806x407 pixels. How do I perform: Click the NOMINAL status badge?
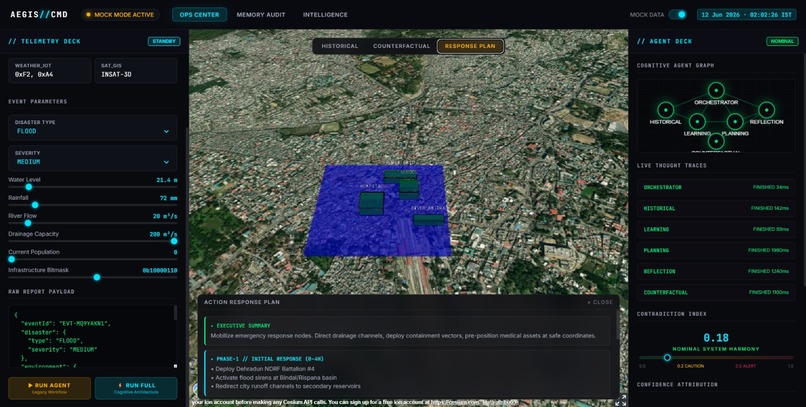click(x=782, y=41)
